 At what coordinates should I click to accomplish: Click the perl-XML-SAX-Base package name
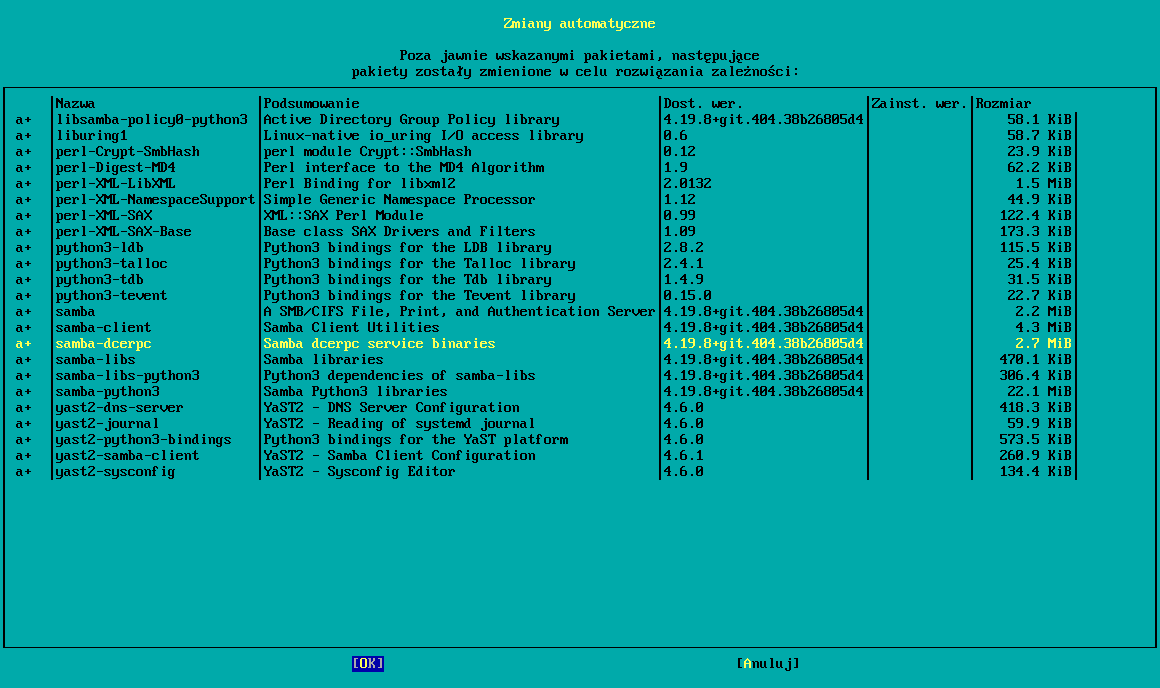point(124,232)
